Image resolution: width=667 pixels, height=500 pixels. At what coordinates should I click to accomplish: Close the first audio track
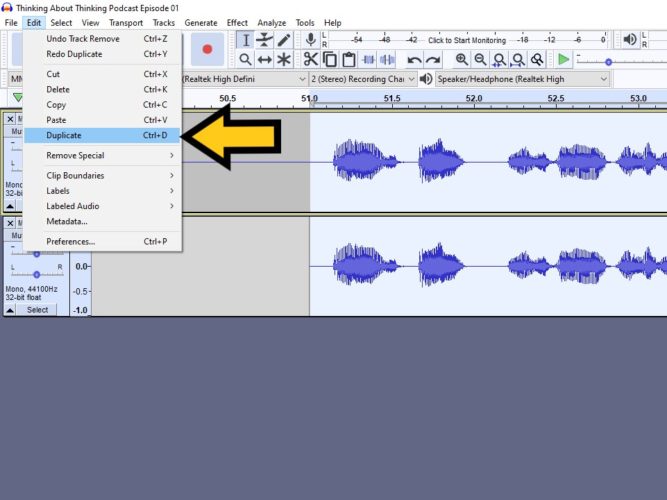coord(10,119)
